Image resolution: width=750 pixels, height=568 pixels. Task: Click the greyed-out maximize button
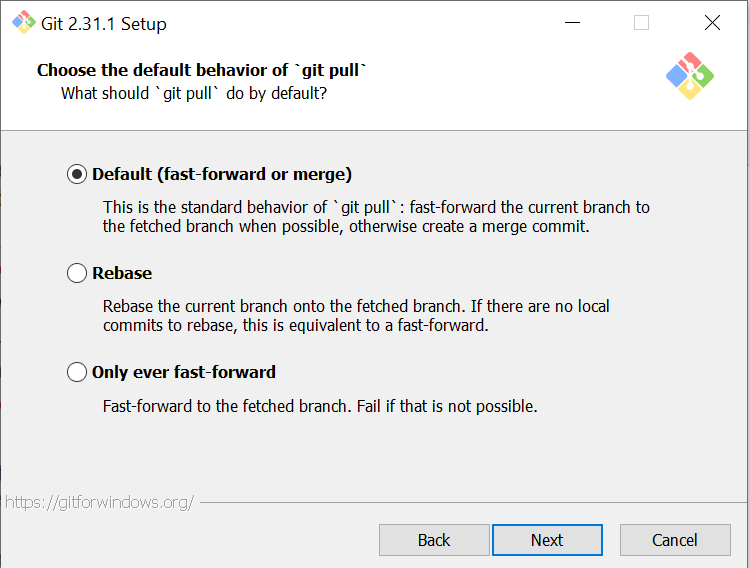point(642,23)
